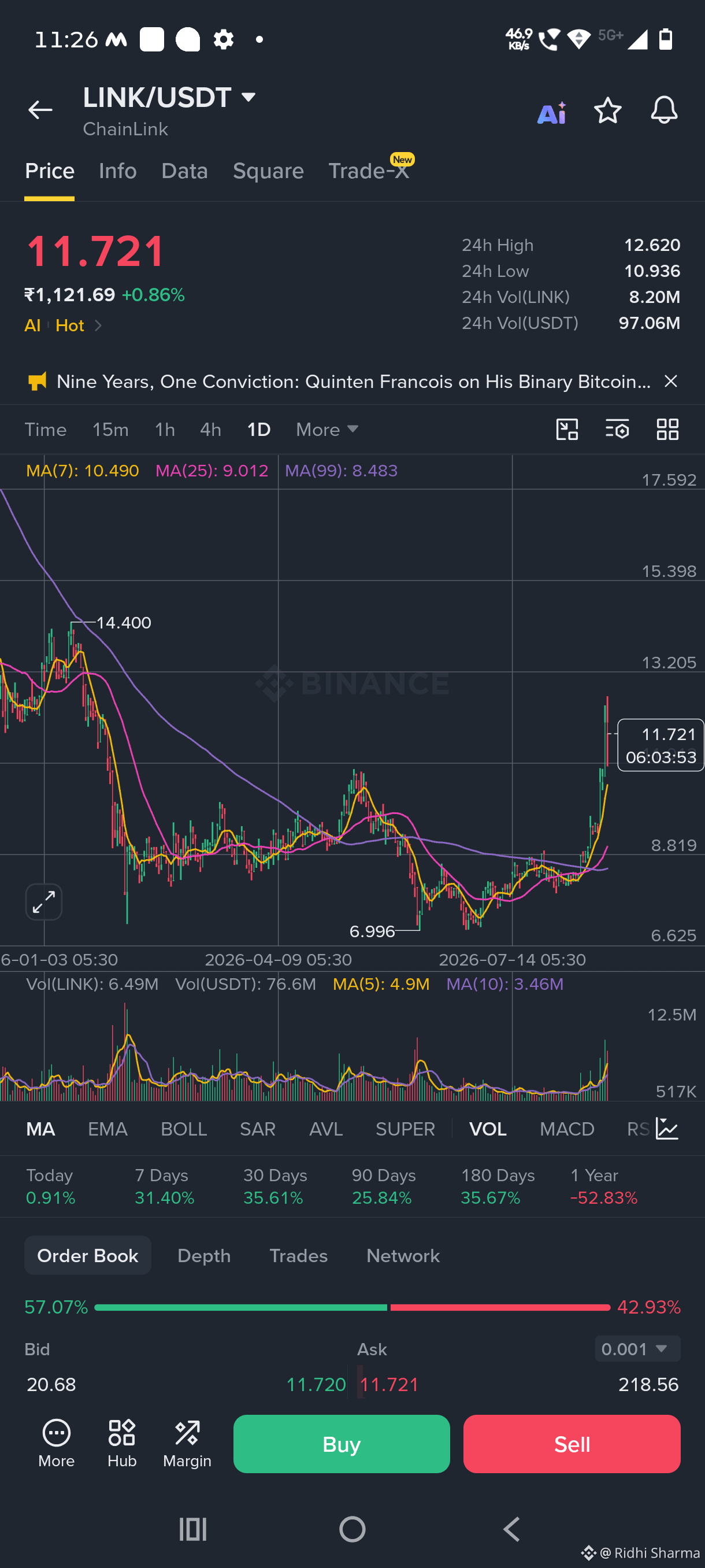Tap the 7 Days 31.40% performance
Screen dimensions: 705x1568
(164, 1186)
